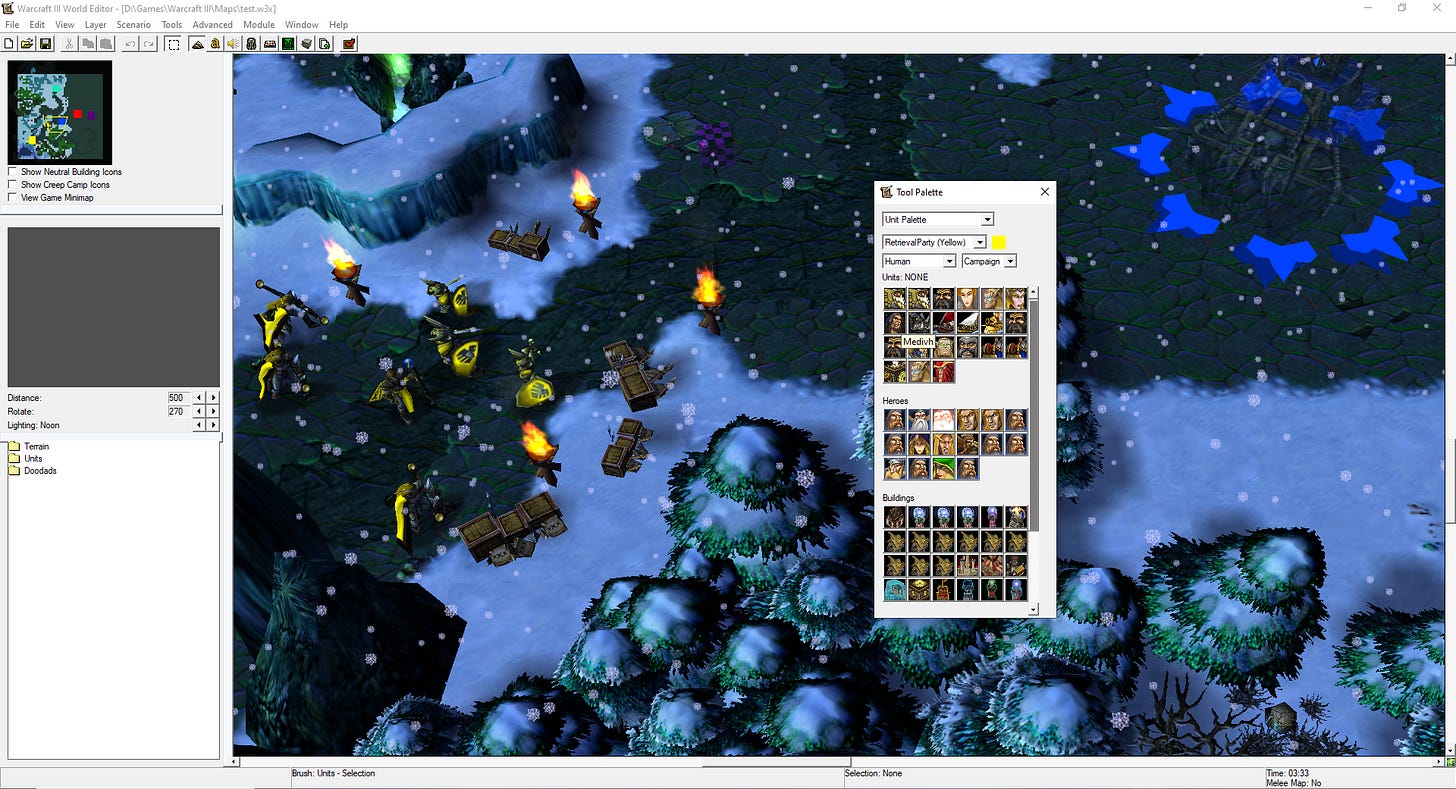1456x789 pixels.
Task: Click the Rotate value field showing 270
Action: 180,411
